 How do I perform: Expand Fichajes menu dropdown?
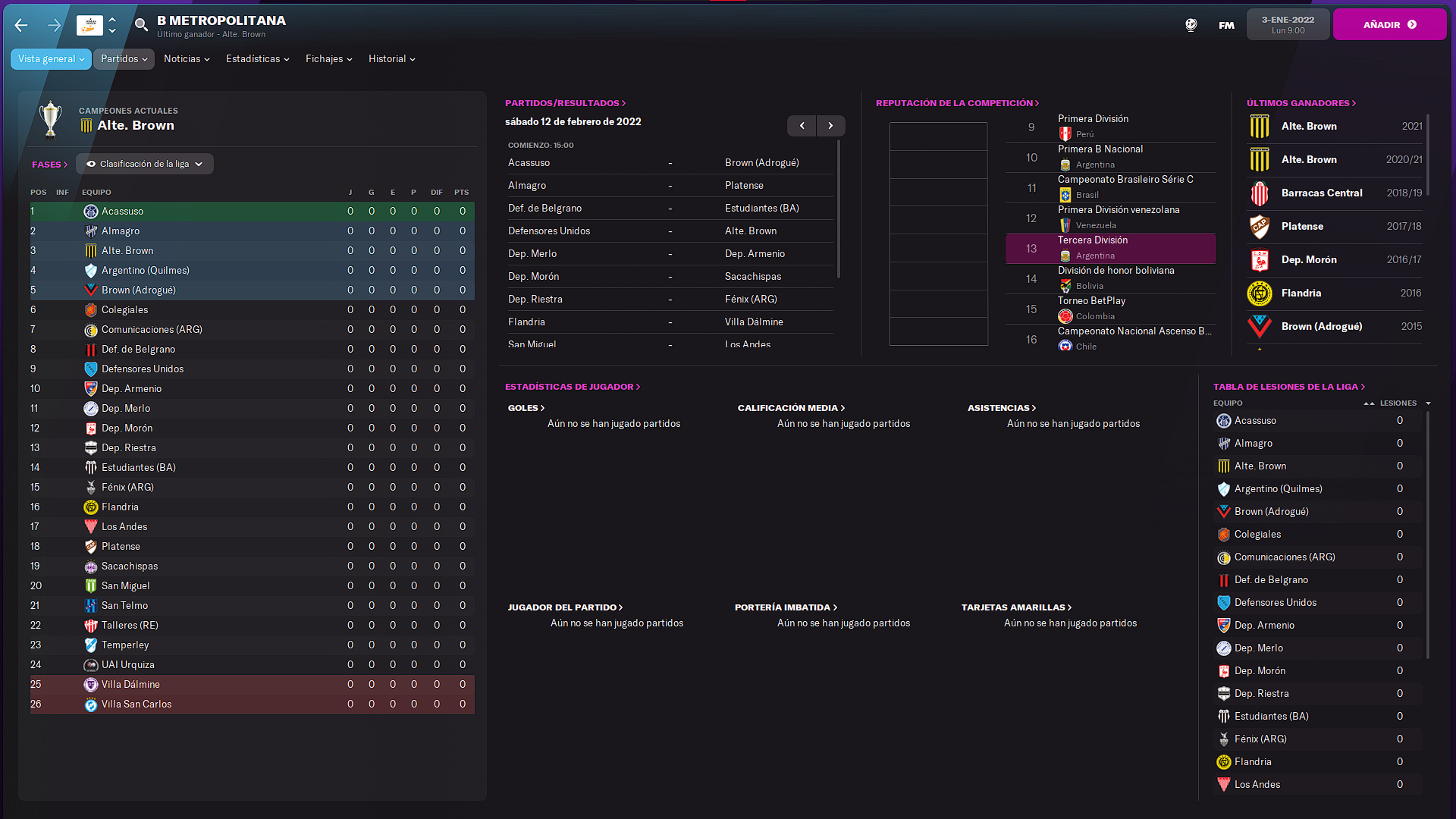coord(328,59)
